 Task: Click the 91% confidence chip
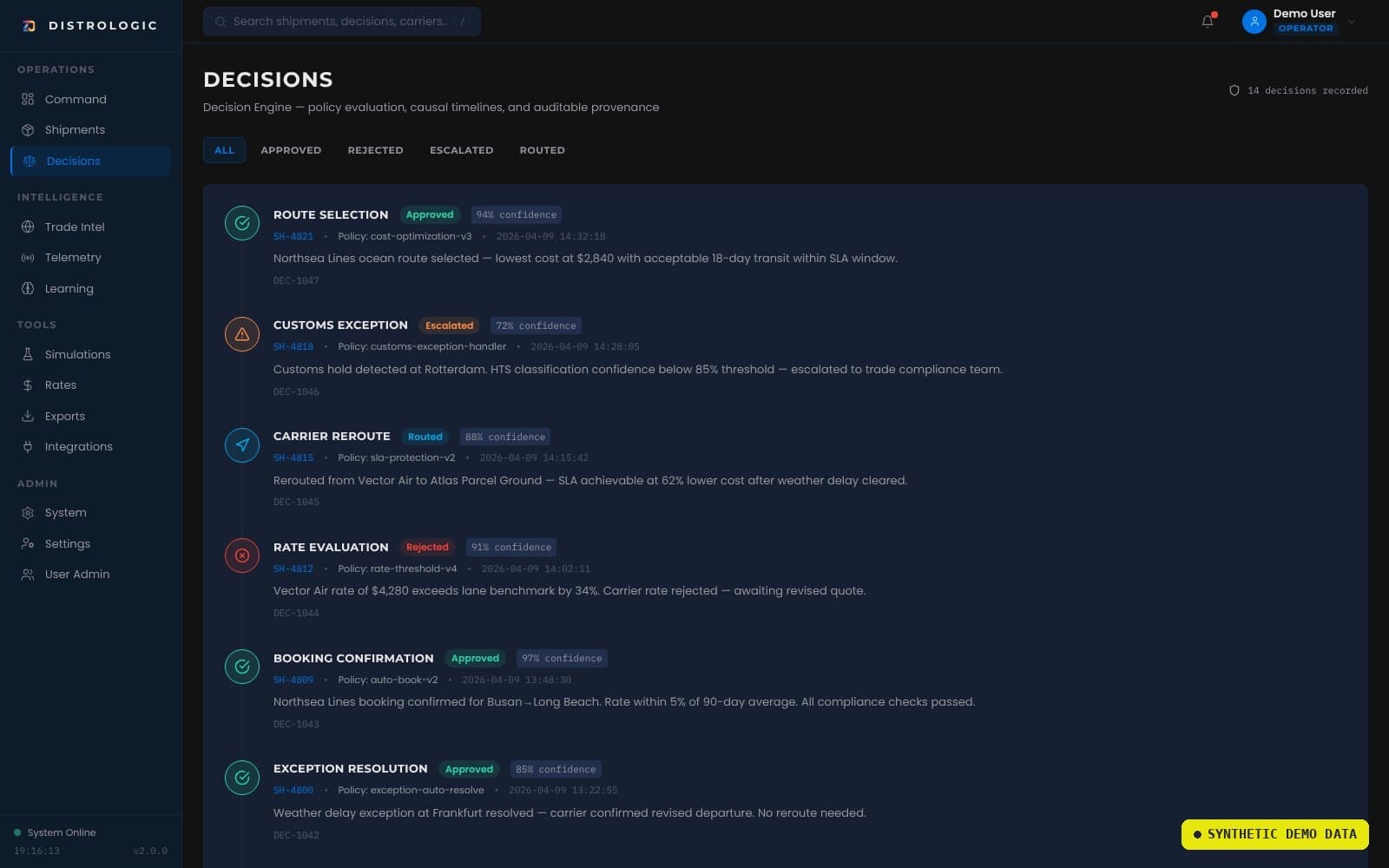click(511, 547)
